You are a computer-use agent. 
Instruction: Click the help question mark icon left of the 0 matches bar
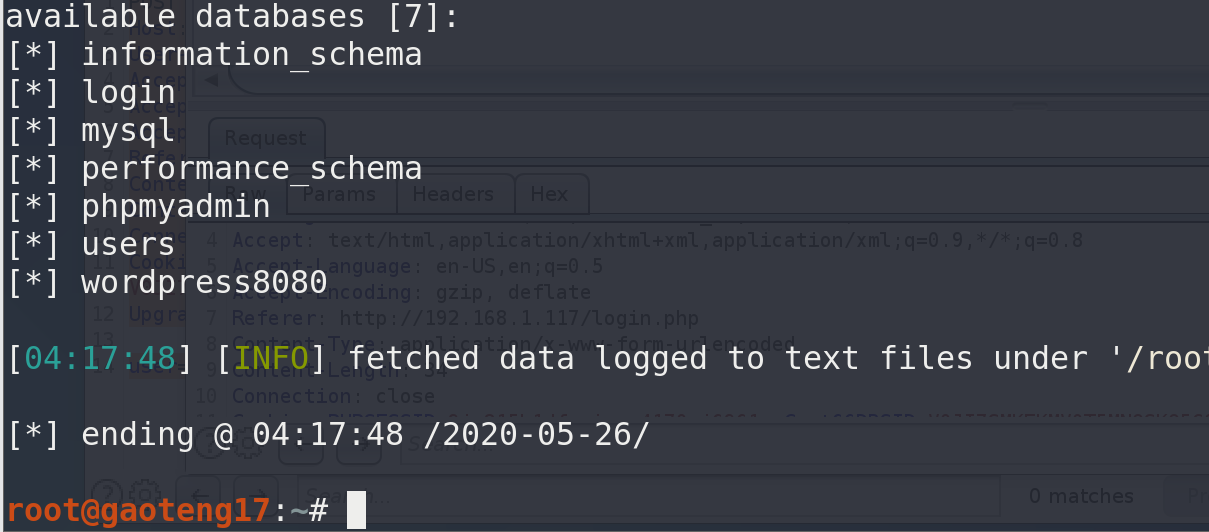point(107,494)
